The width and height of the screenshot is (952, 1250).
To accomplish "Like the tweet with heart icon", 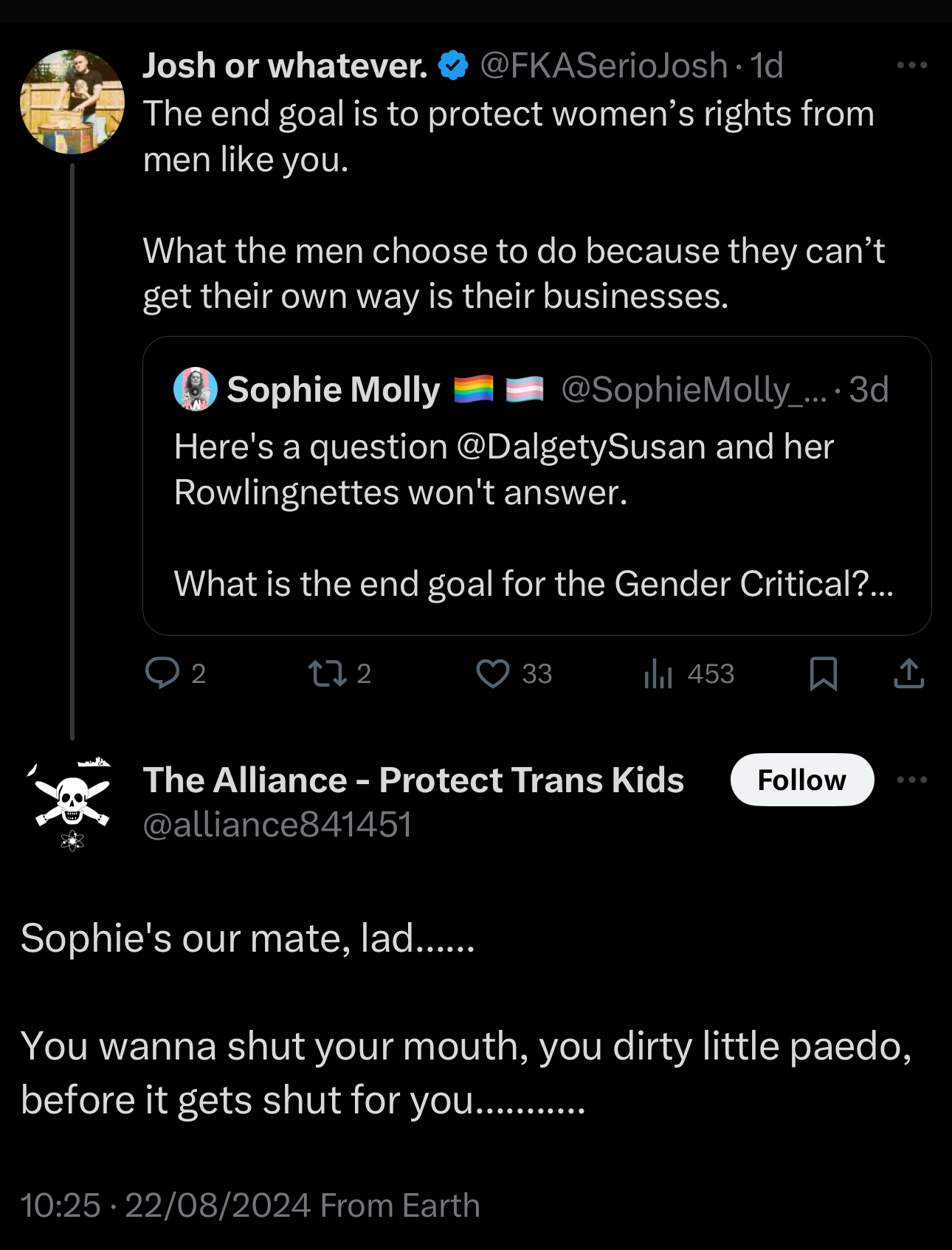I will click(493, 673).
